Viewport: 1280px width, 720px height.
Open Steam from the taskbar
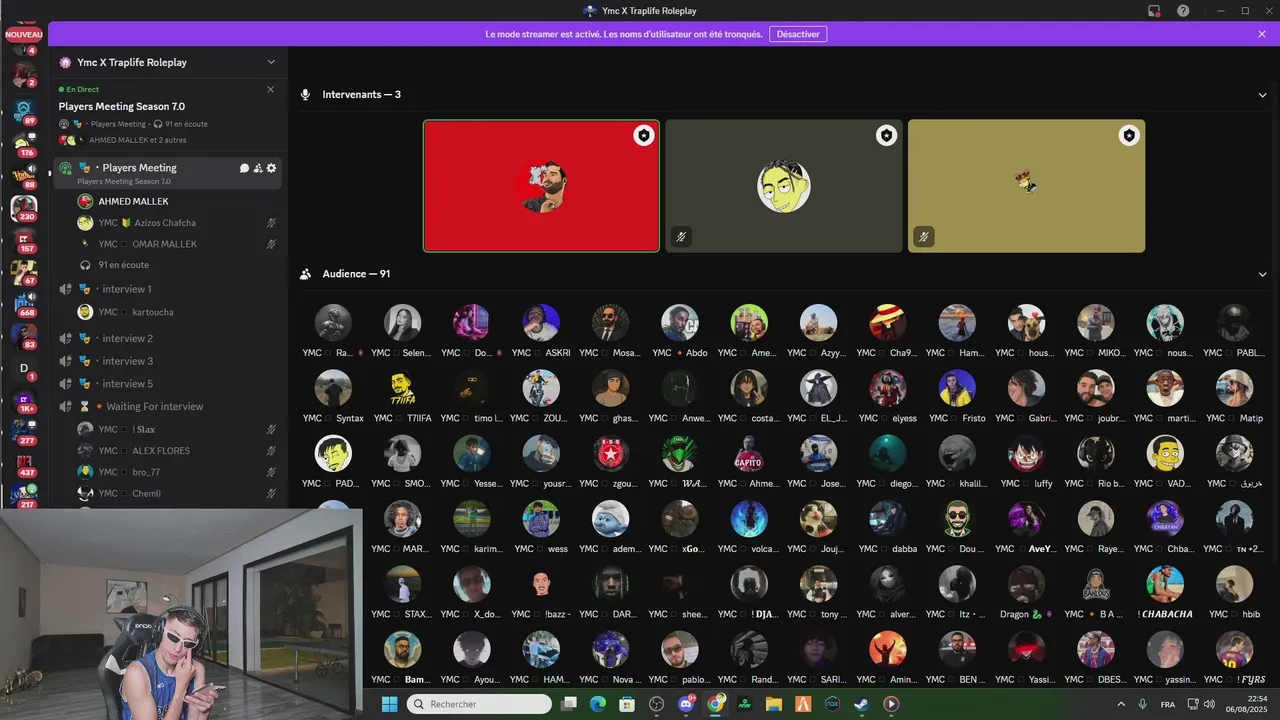coord(861,704)
